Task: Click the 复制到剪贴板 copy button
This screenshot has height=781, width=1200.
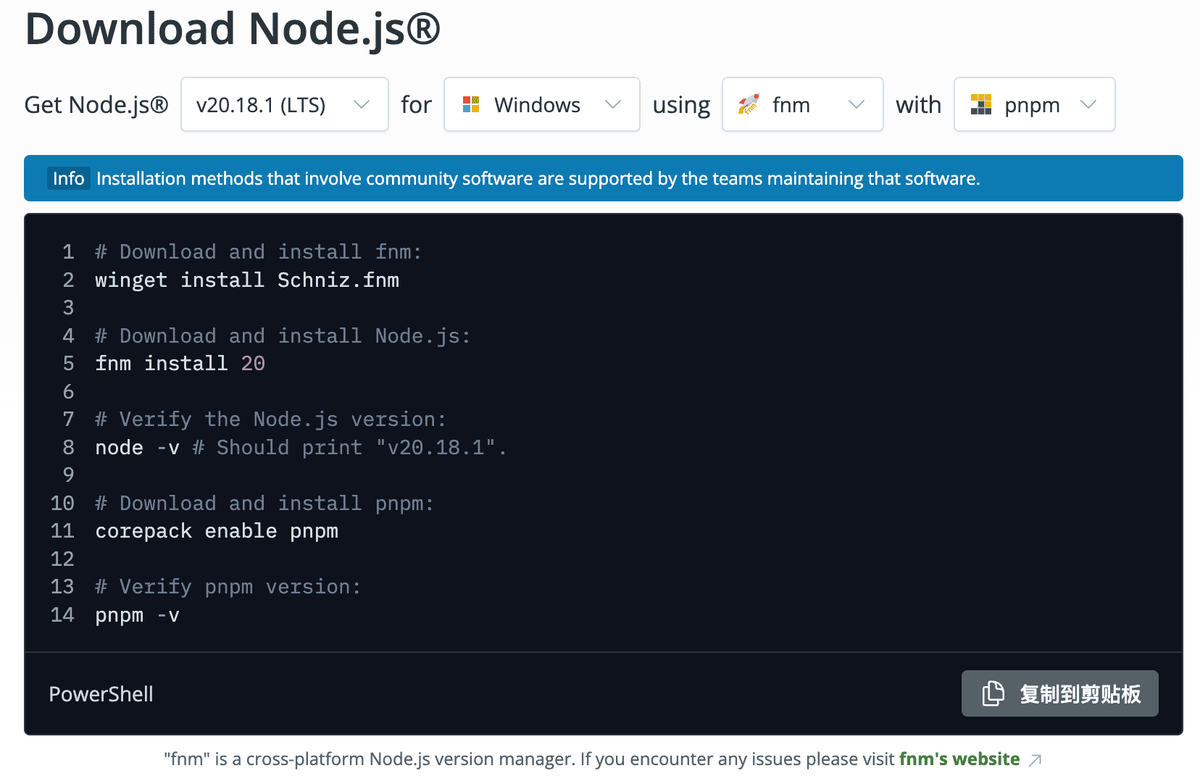Action: click(1060, 693)
